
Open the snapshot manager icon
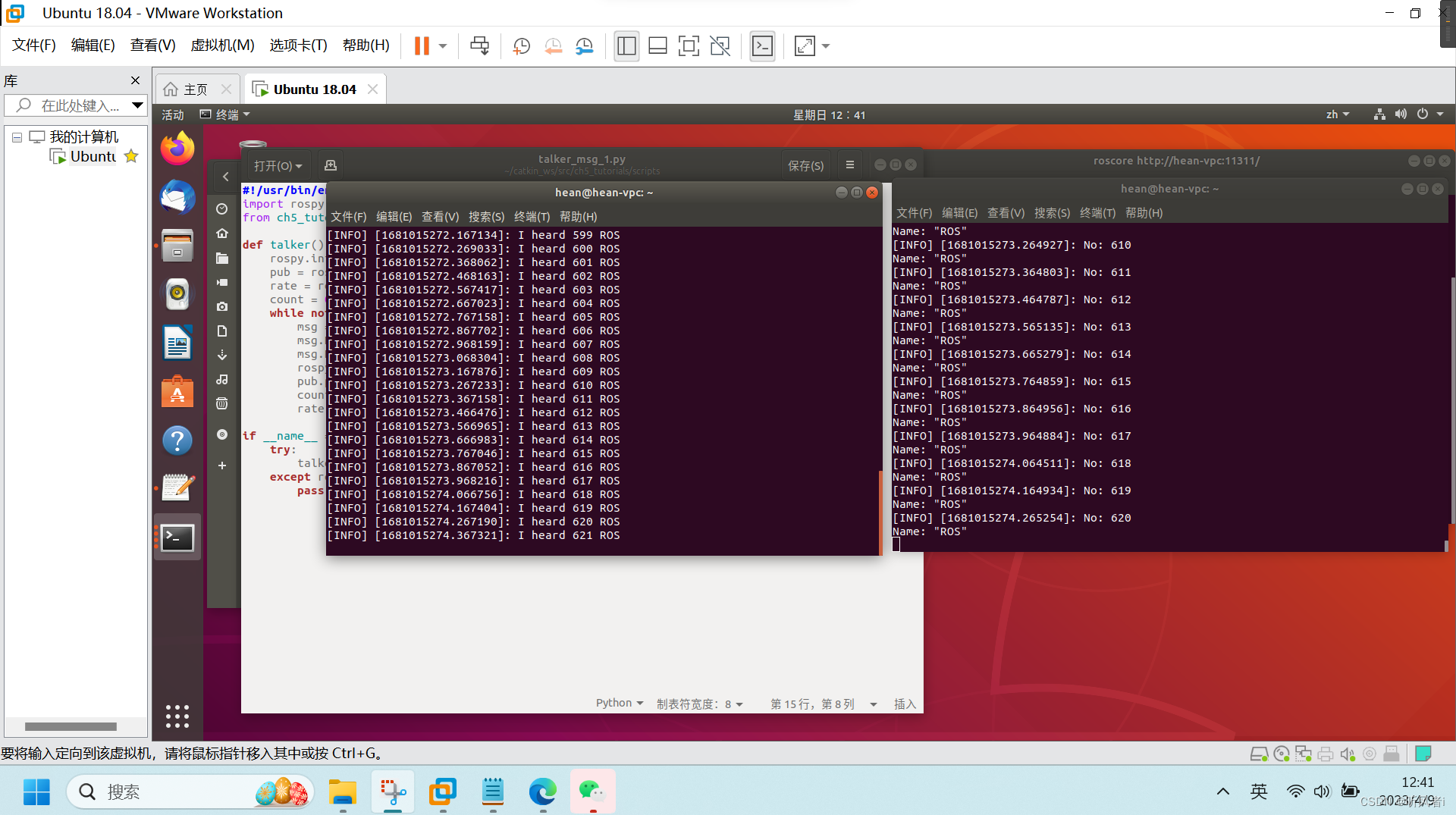(584, 46)
